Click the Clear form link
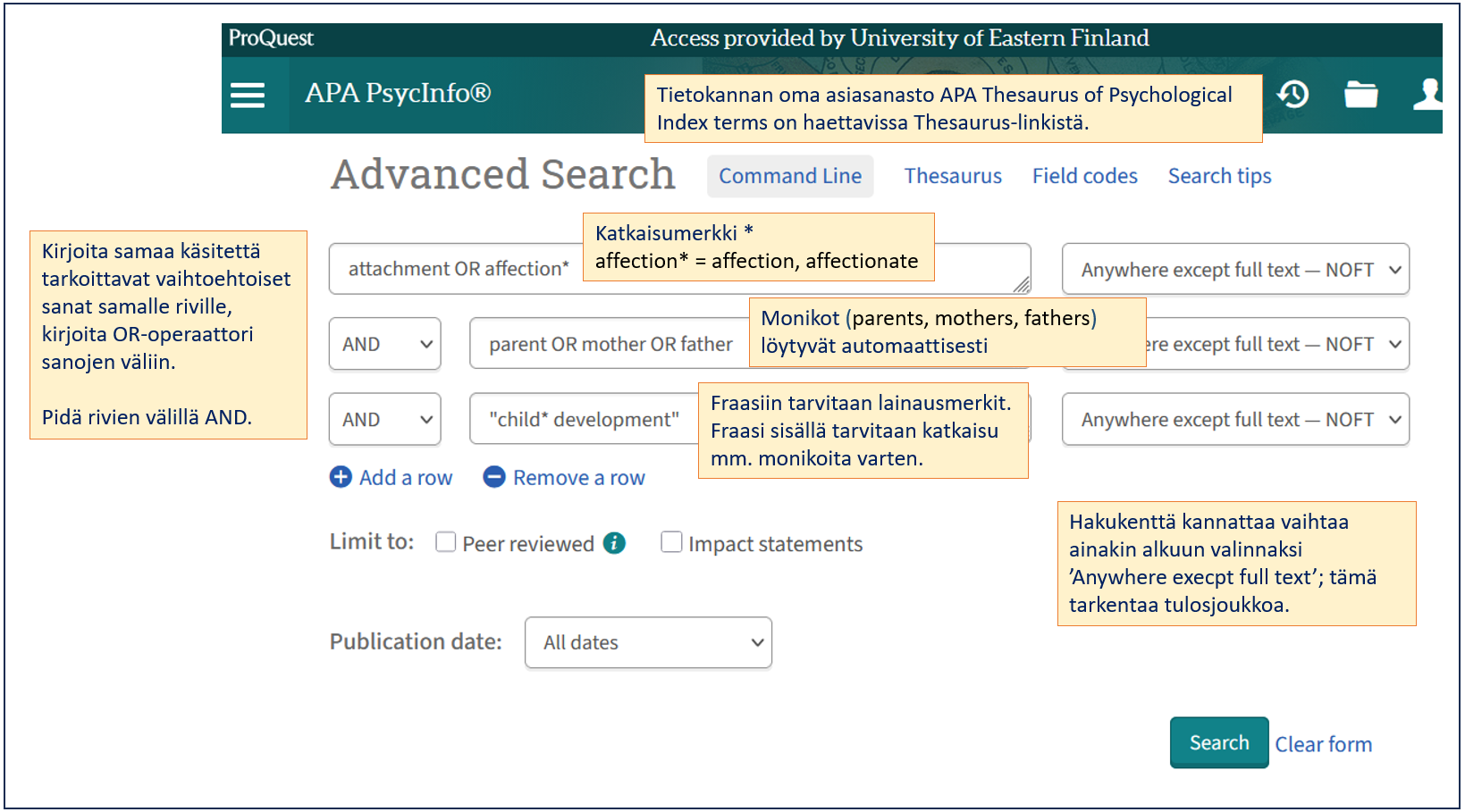This screenshot has width=1465, height=812. click(1323, 744)
